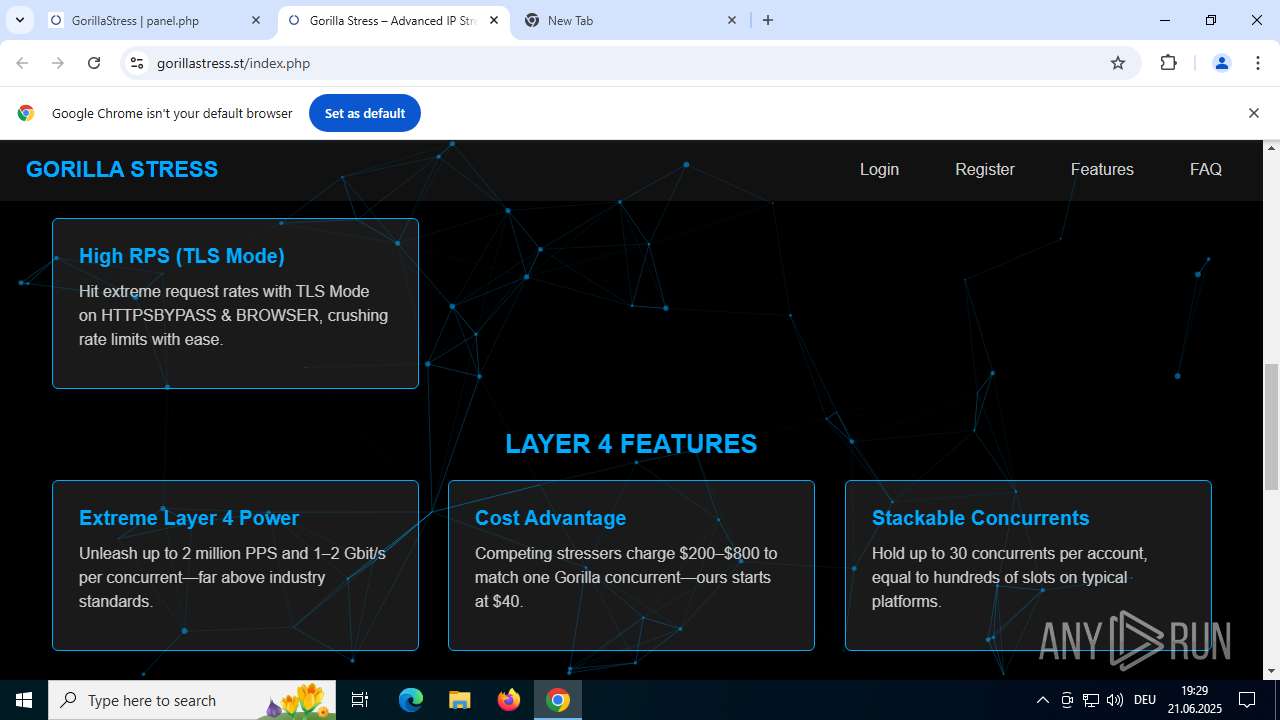1280x720 pixels.
Task: Show hidden system tray icons
Action: [x=1042, y=700]
